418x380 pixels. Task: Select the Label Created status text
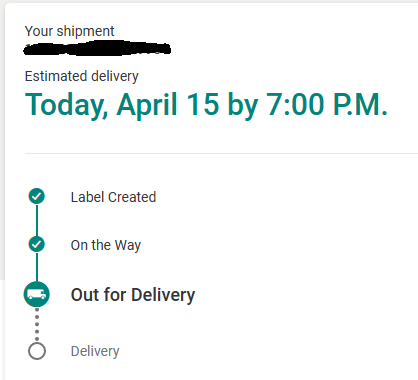pos(113,197)
